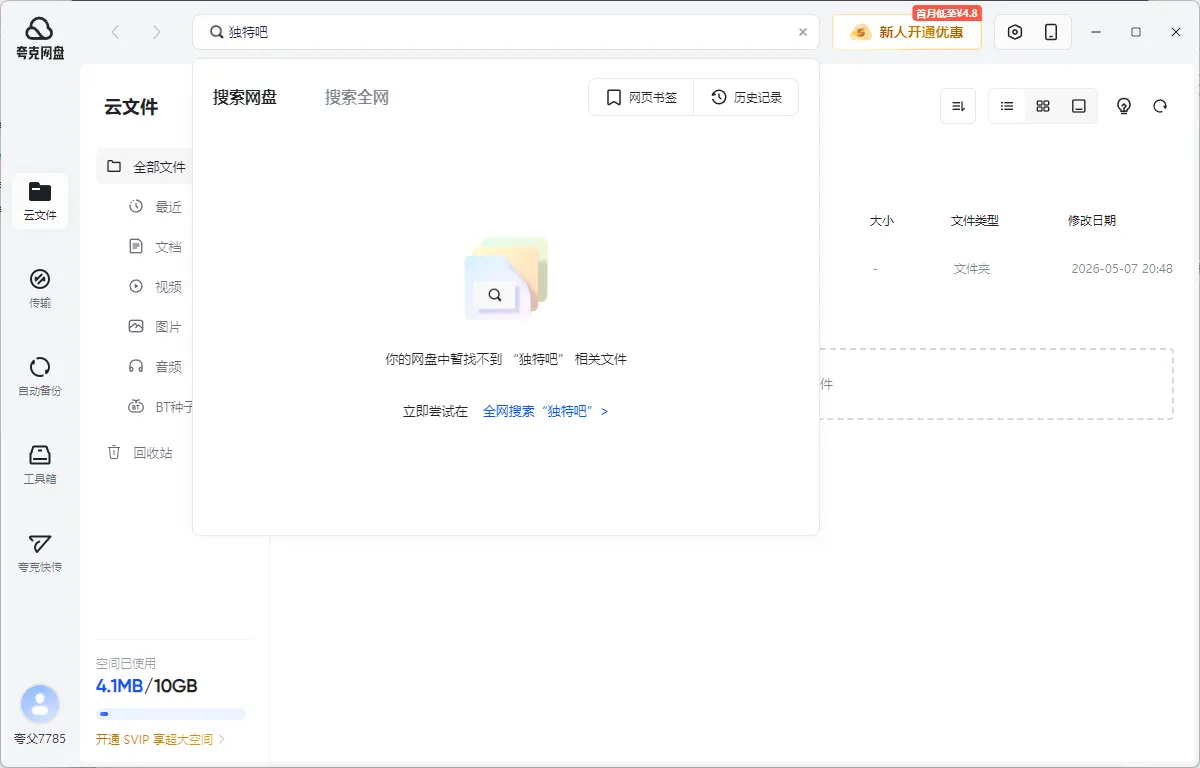
Task: Close the Quark Netdisk window
Action: click(1176, 32)
